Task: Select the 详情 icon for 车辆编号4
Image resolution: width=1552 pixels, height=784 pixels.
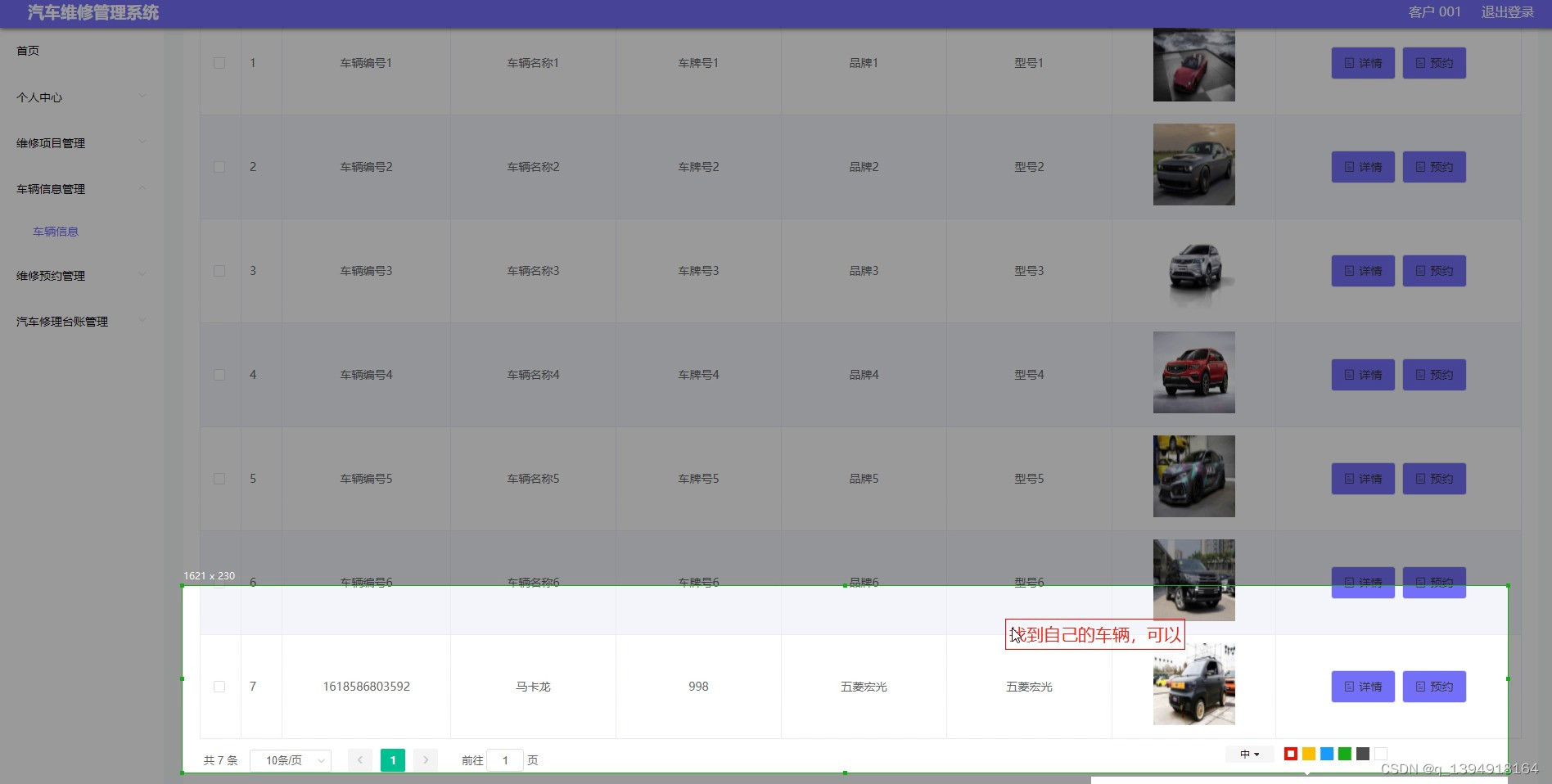Action: 1361,374
